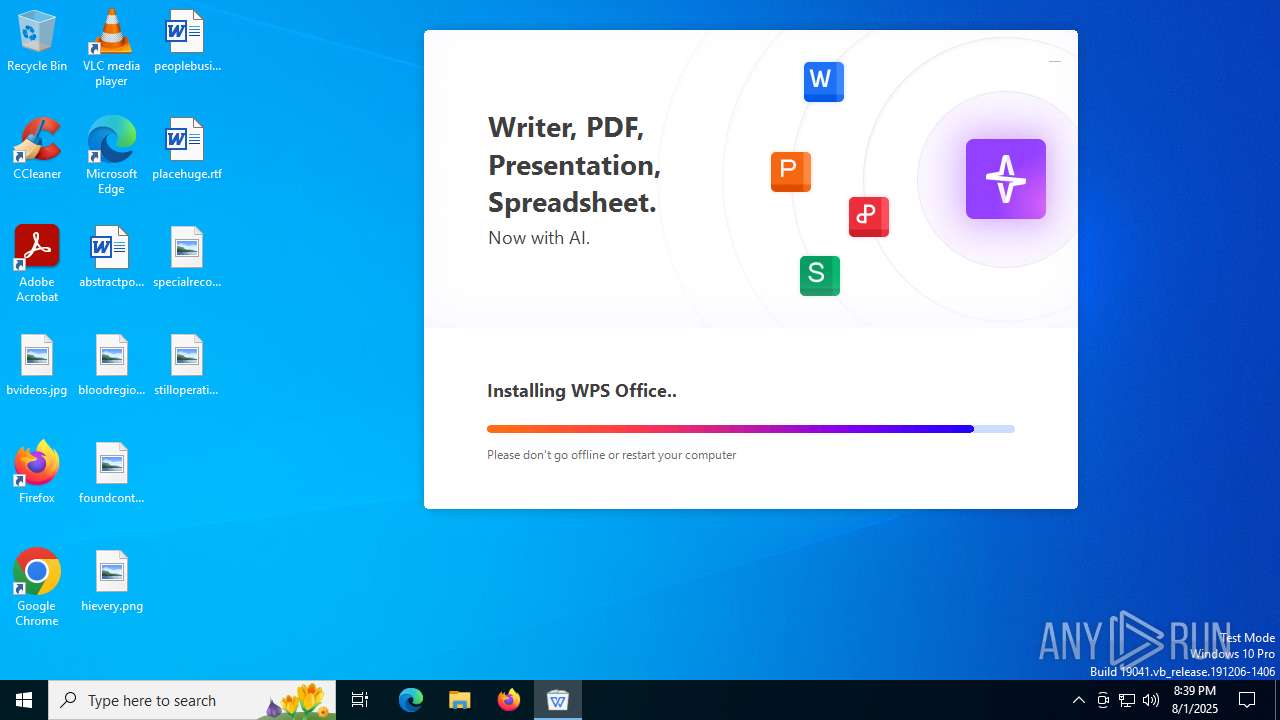Select the bvideos.jpg file
This screenshot has width=1280, height=720.
click(37, 366)
